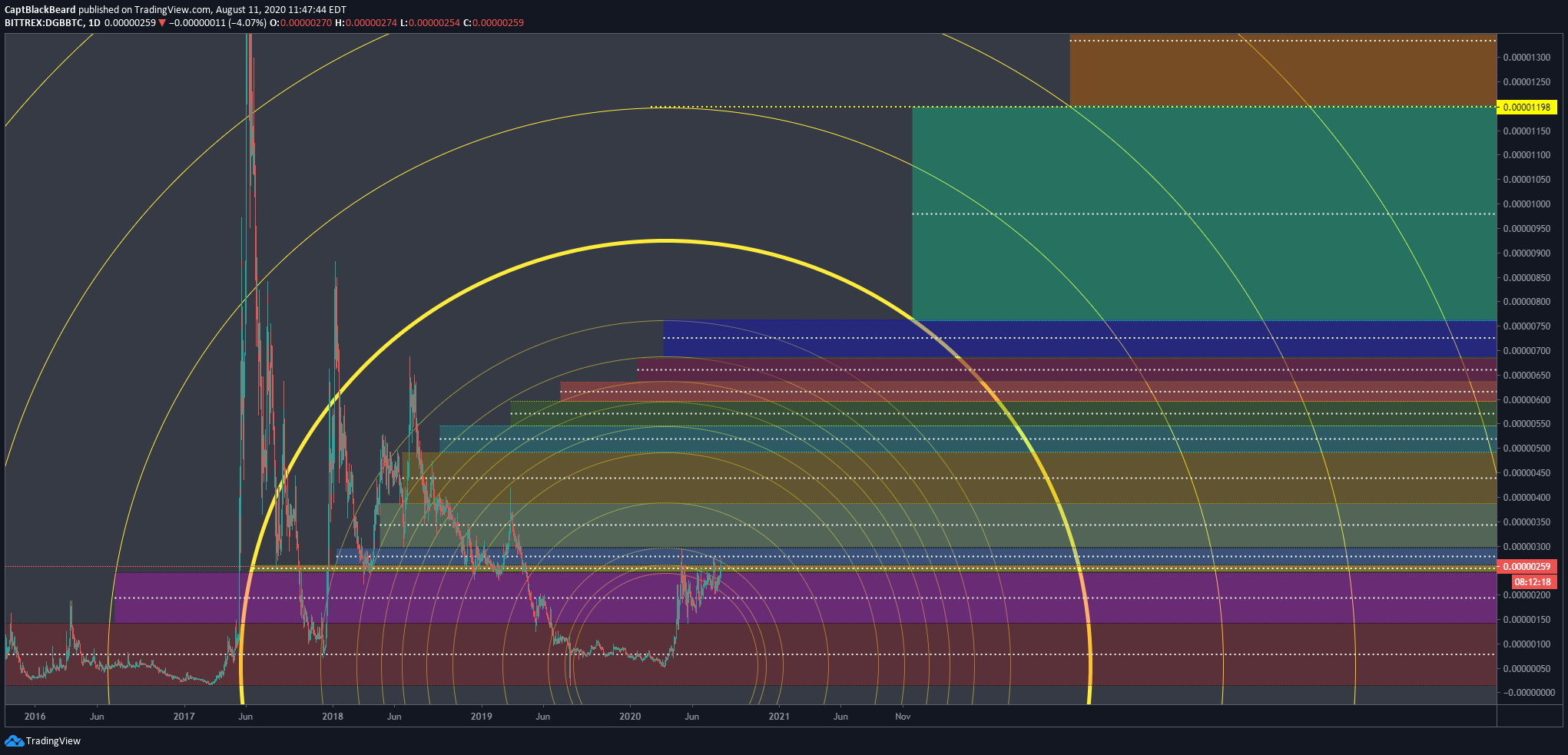Click the (-4.07%) percent change value
This screenshot has height=755, width=1568.
(247, 23)
